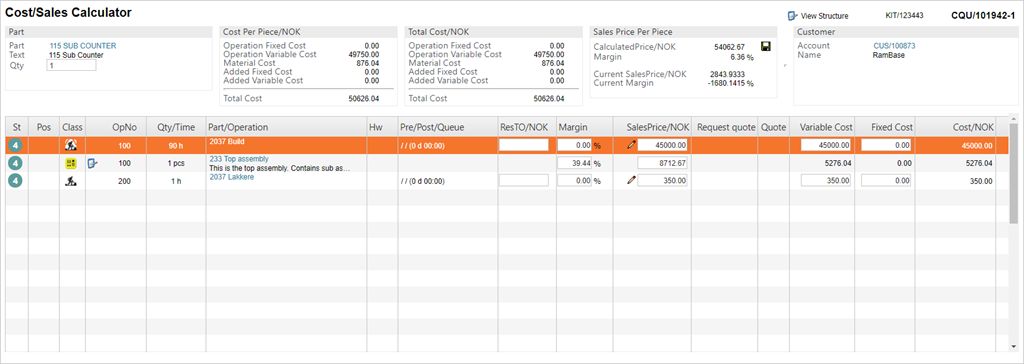The width and height of the screenshot is (1024, 364).
Task: Click the Quote column header
Action: click(773, 127)
